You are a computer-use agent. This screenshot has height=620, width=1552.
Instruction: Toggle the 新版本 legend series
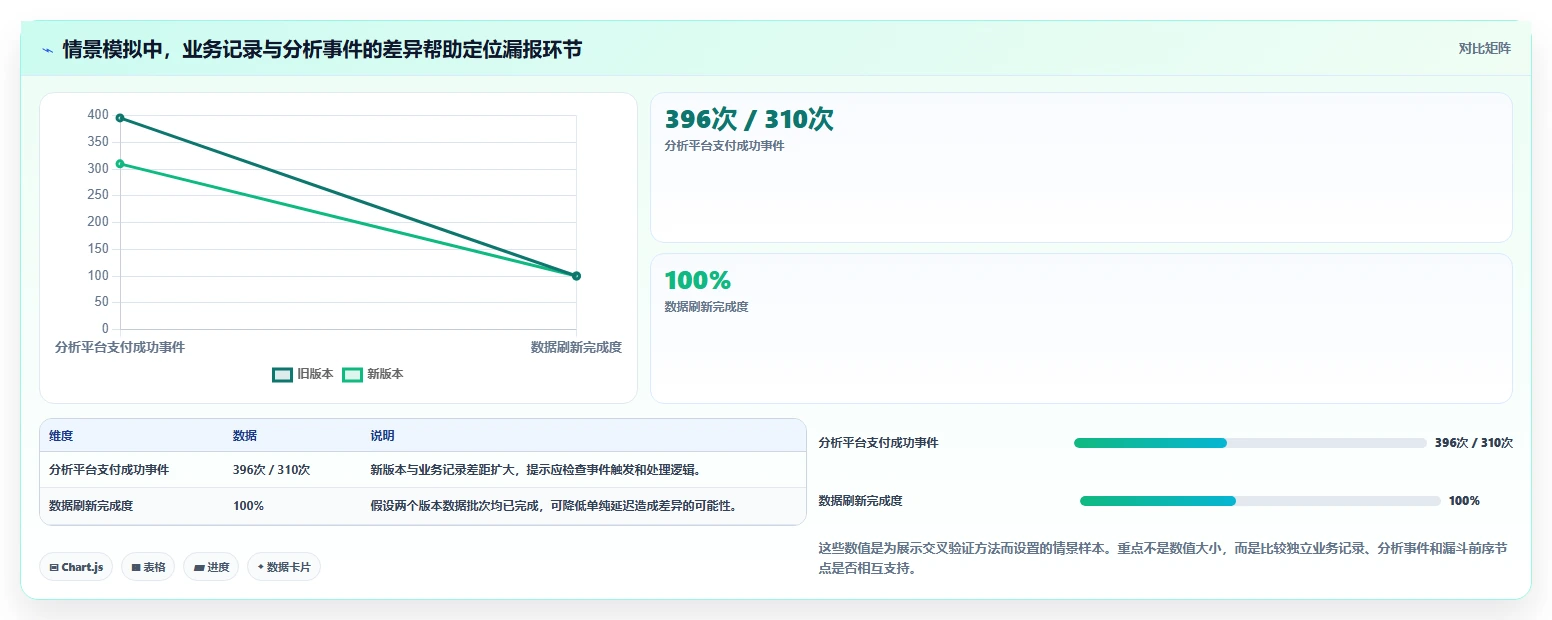coord(373,374)
